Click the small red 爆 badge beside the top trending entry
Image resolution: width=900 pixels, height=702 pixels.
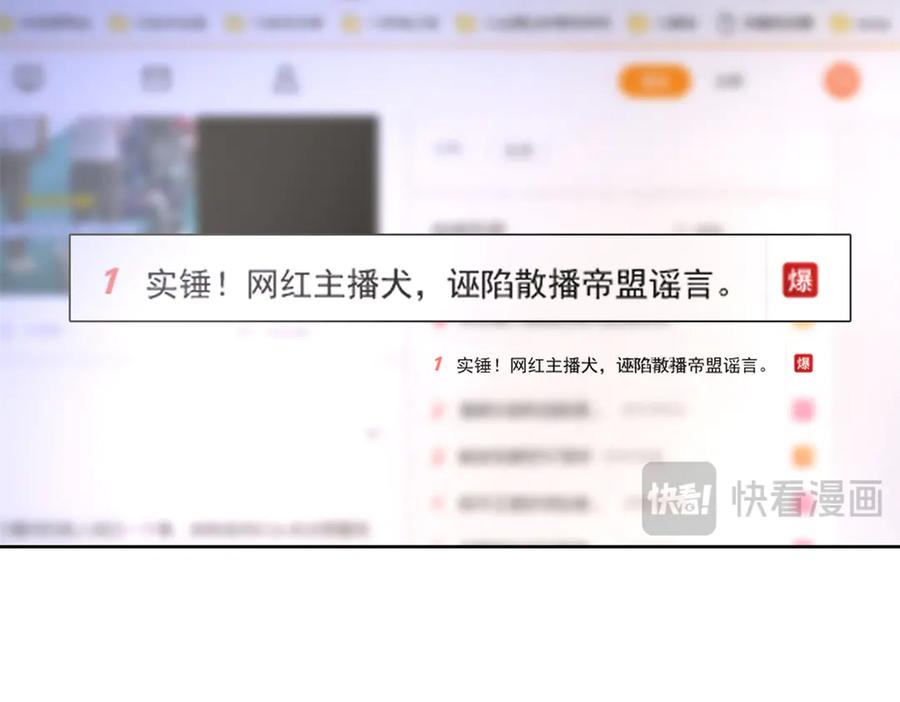803,364
